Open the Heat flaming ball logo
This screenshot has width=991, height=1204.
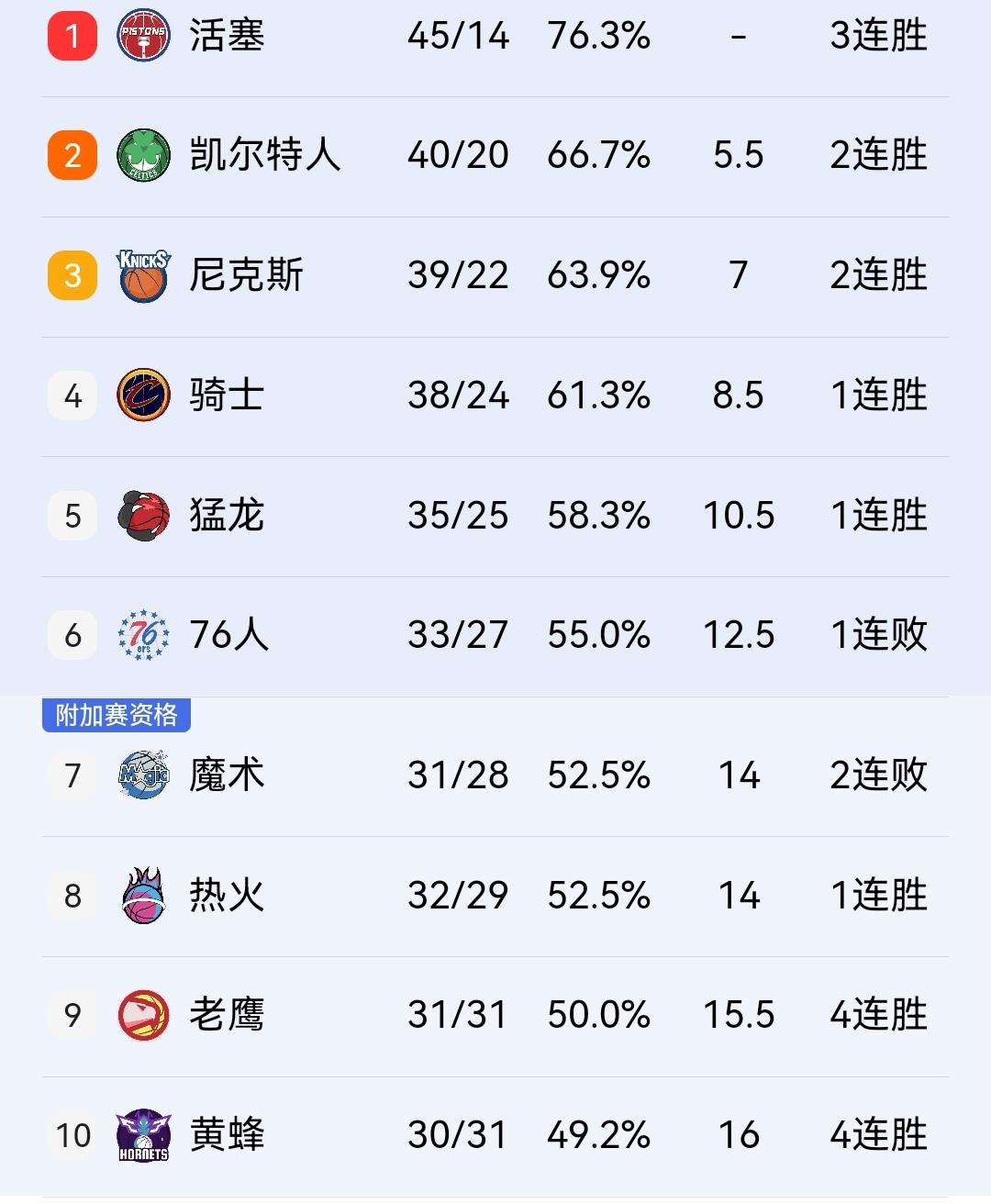point(142,895)
